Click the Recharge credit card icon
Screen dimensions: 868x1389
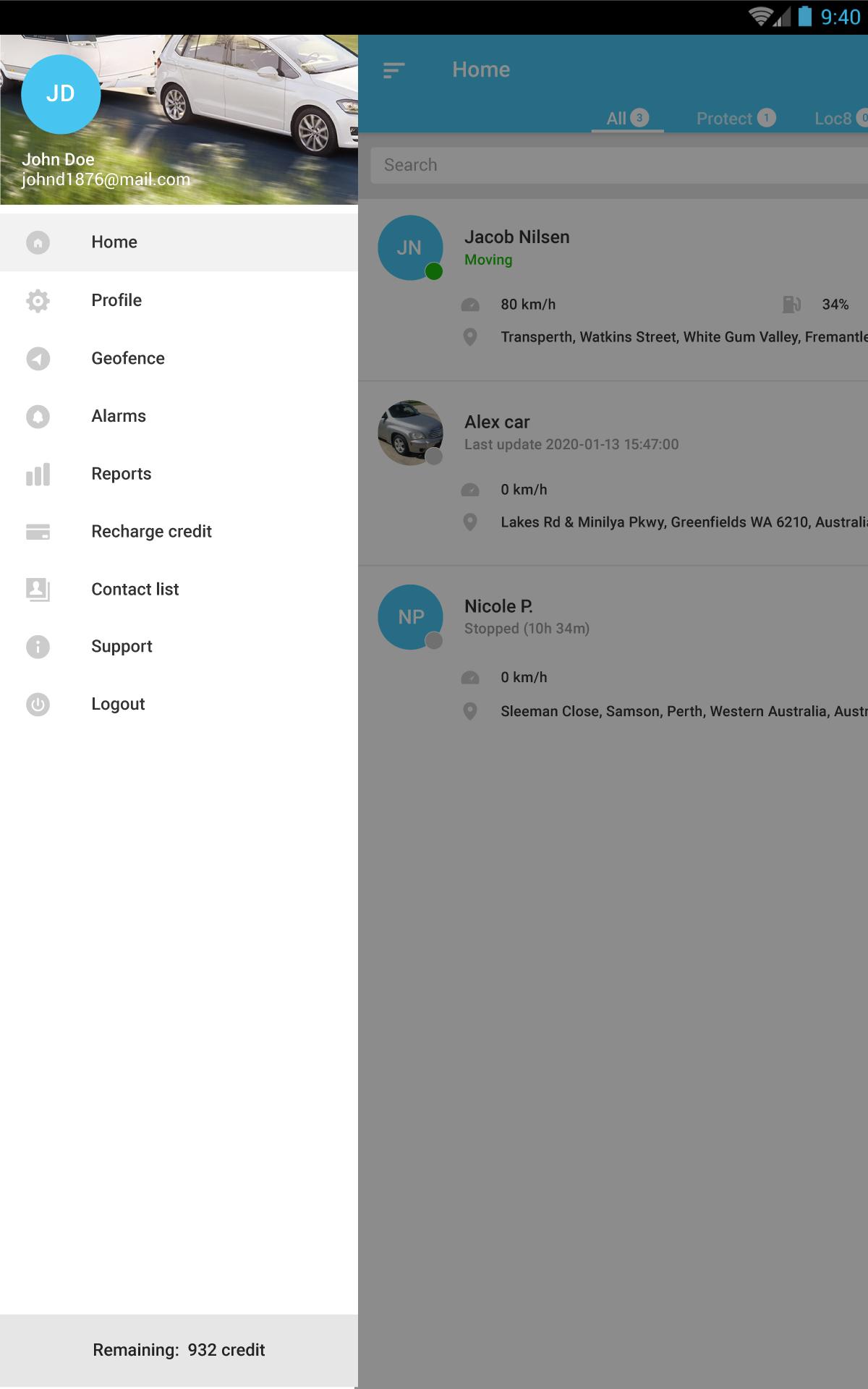[x=38, y=532]
